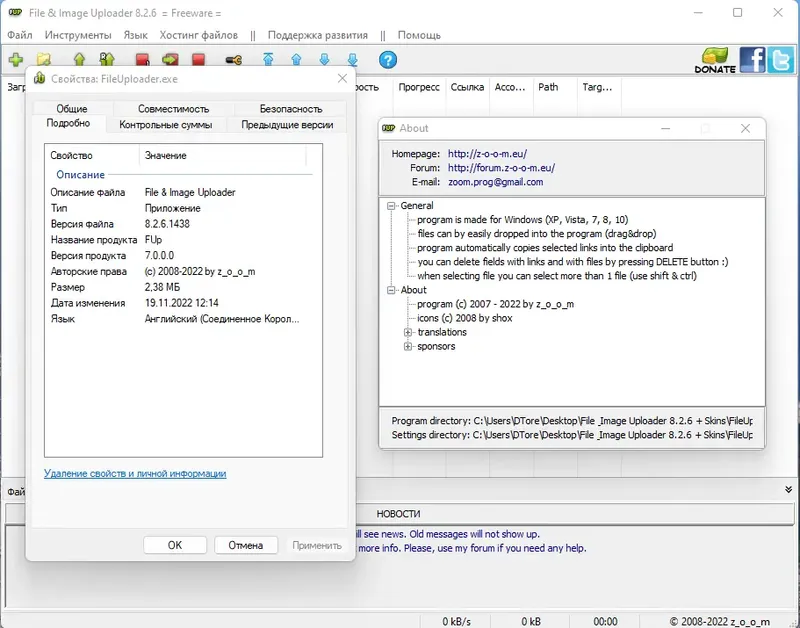
Task: Switch to the Общие tab
Action: [72, 109]
